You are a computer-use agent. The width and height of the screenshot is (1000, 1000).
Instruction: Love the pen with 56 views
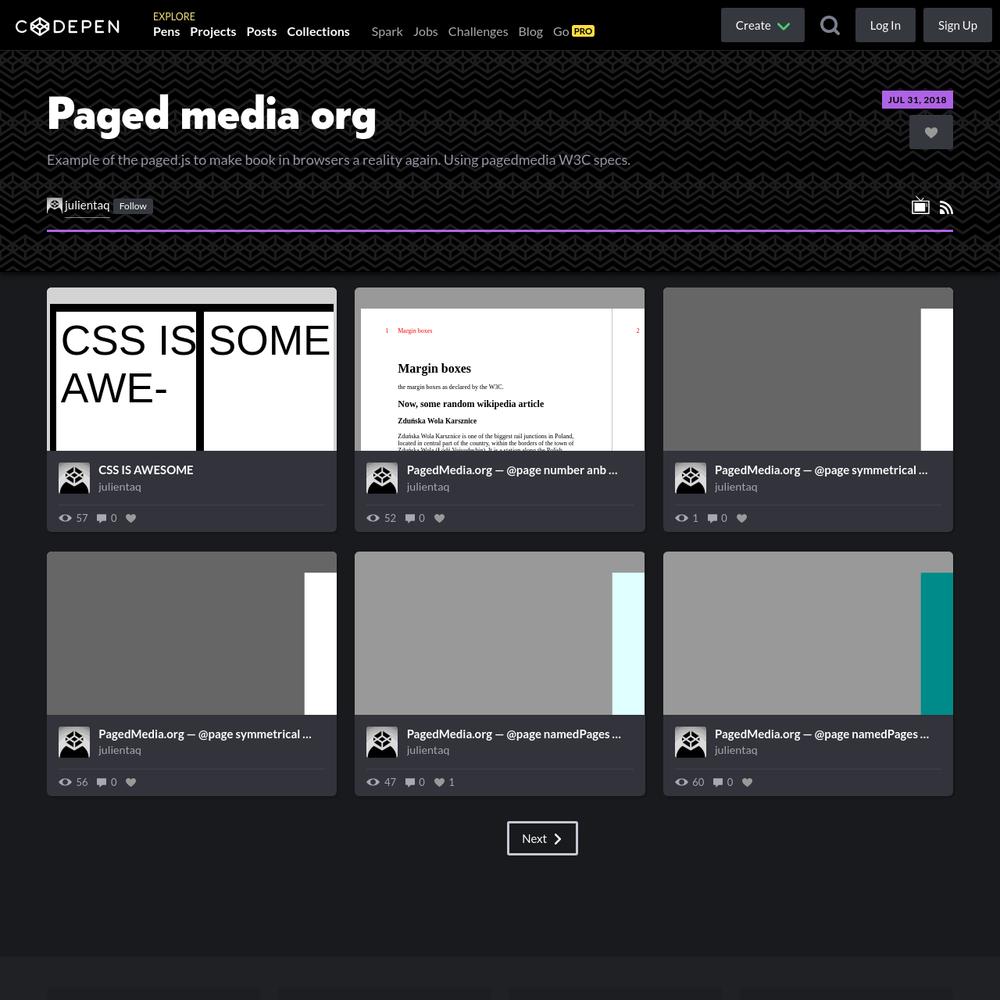[131, 782]
